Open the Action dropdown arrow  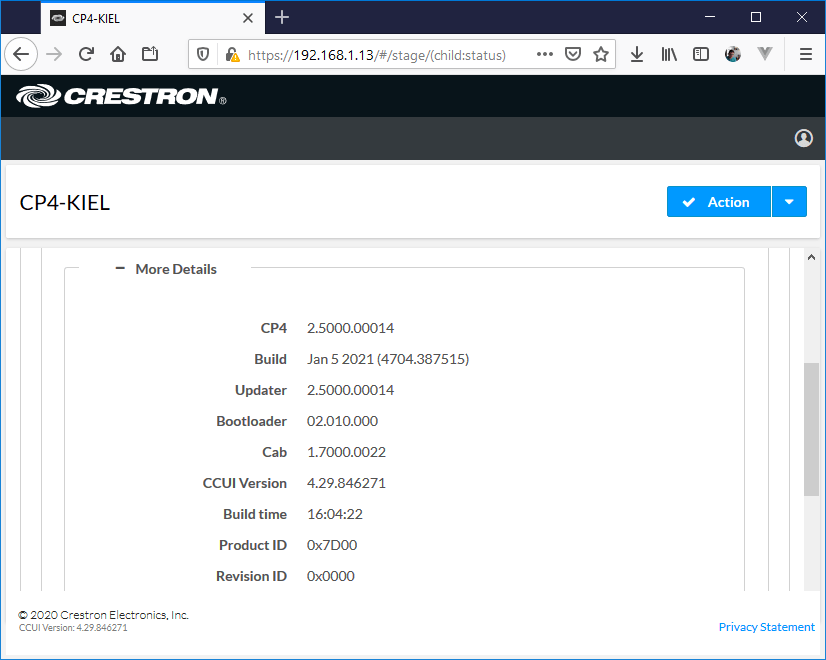(x=789, y=202)
